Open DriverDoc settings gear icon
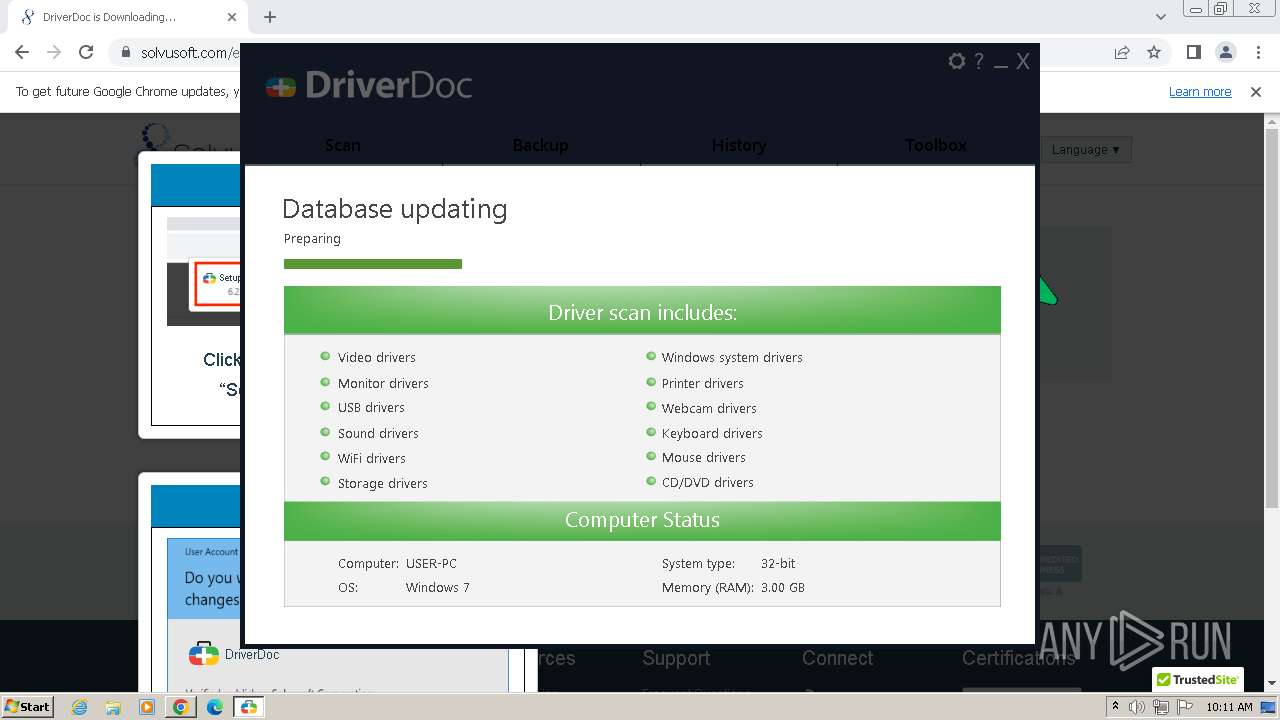Viewport: 1280px width, 720px height. (957, 61)
